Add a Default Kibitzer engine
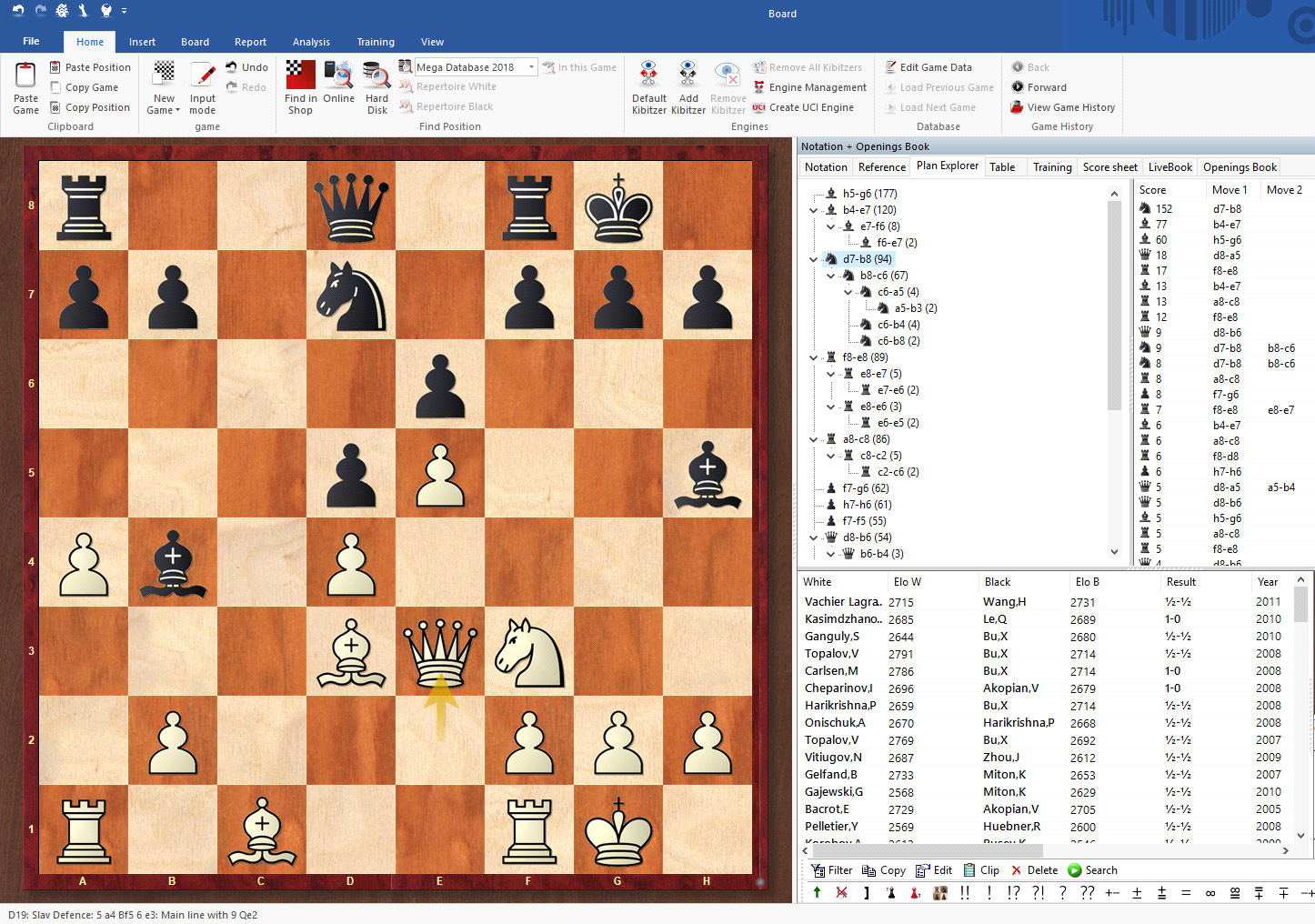Screen dimensions: 1315x924 point(648,86)
